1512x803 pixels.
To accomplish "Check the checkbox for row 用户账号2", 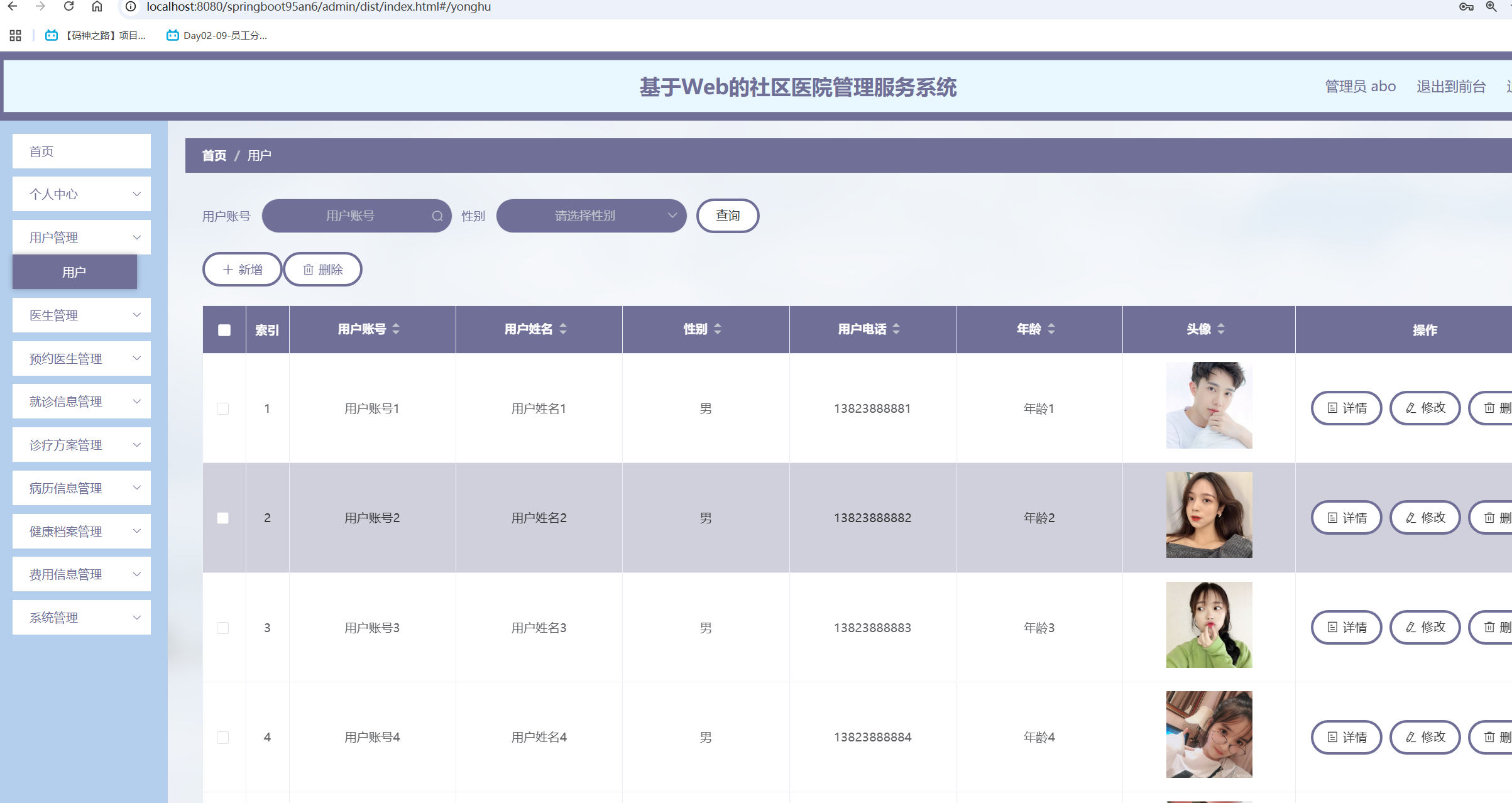I will [222, 518].
